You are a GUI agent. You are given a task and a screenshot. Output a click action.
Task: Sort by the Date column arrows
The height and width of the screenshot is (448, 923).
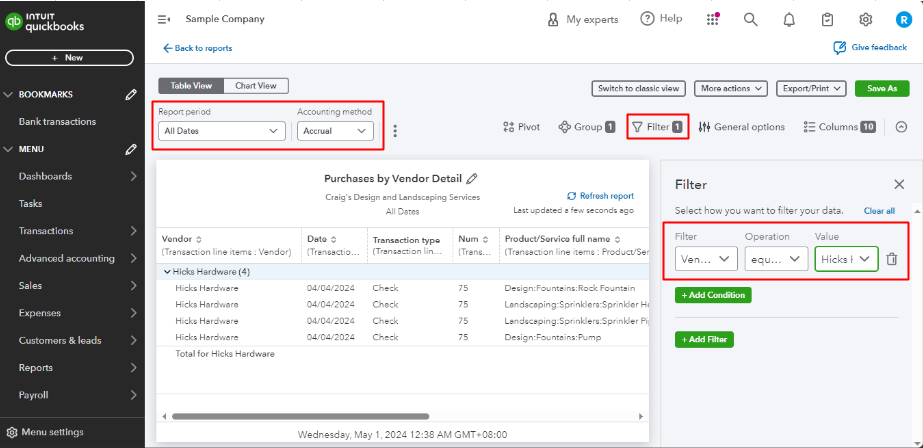[x=334, y=240]
